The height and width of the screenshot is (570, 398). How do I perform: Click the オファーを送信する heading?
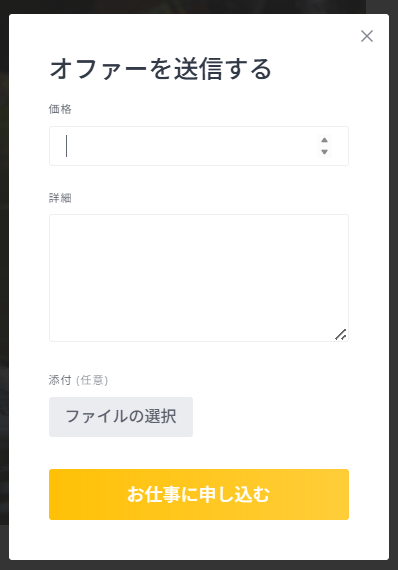pyautogui.click(x=161, y=69)
